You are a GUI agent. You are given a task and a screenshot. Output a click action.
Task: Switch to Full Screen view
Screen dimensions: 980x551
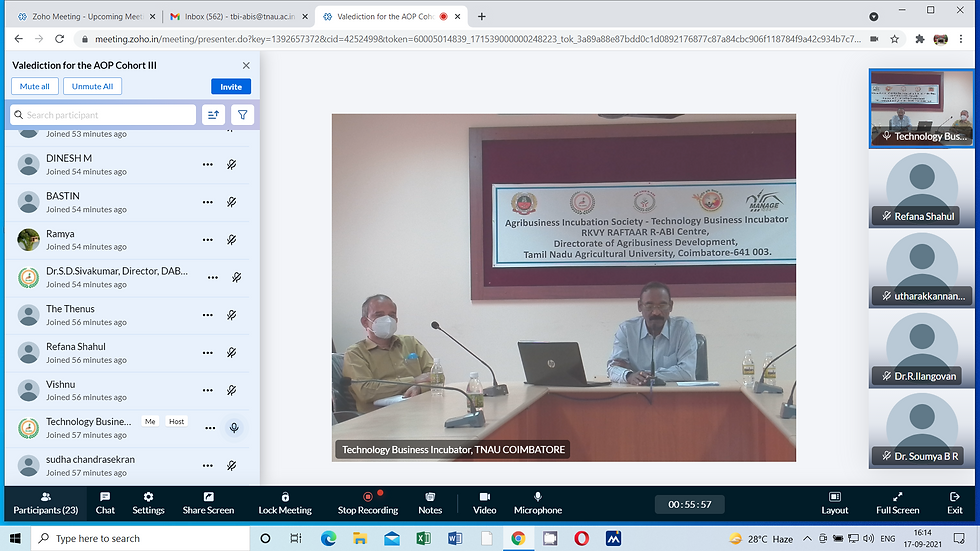click(898, 504)
